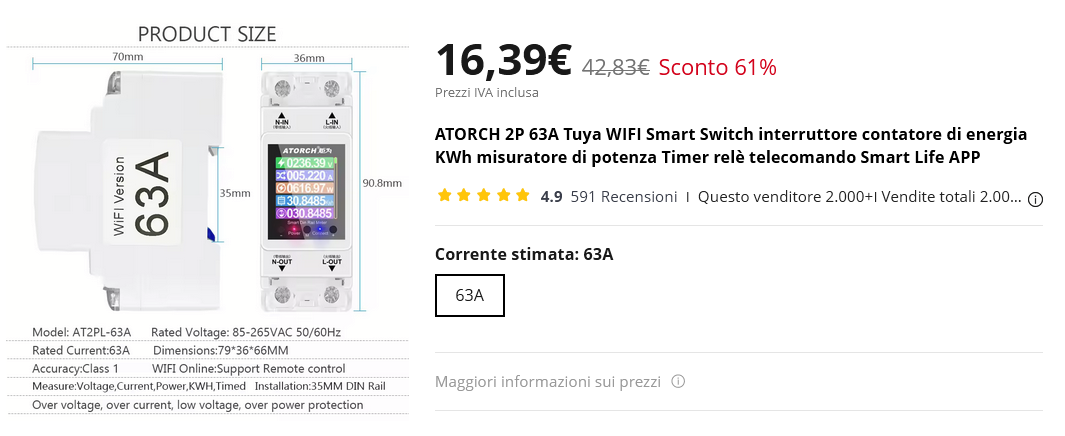Viewport: 1065px width, 436px height.
Task: Click the crossed-out 42,83€ original price
Action: tap(616, 68)
